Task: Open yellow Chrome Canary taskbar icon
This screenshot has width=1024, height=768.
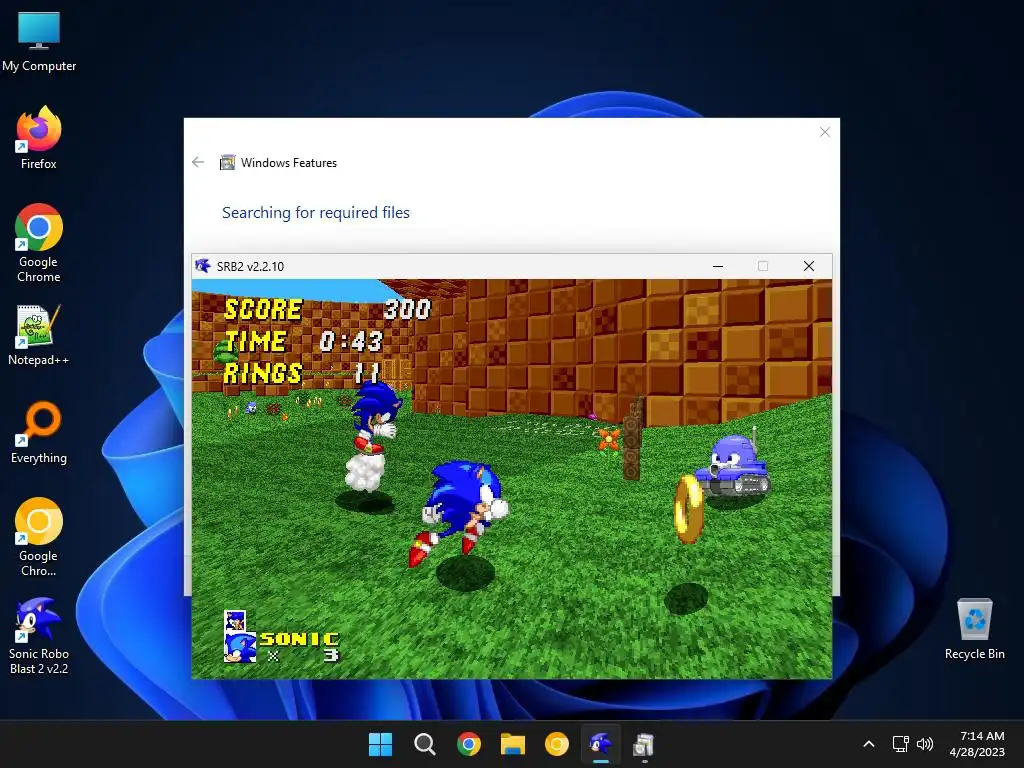Action: pos(556,744)
